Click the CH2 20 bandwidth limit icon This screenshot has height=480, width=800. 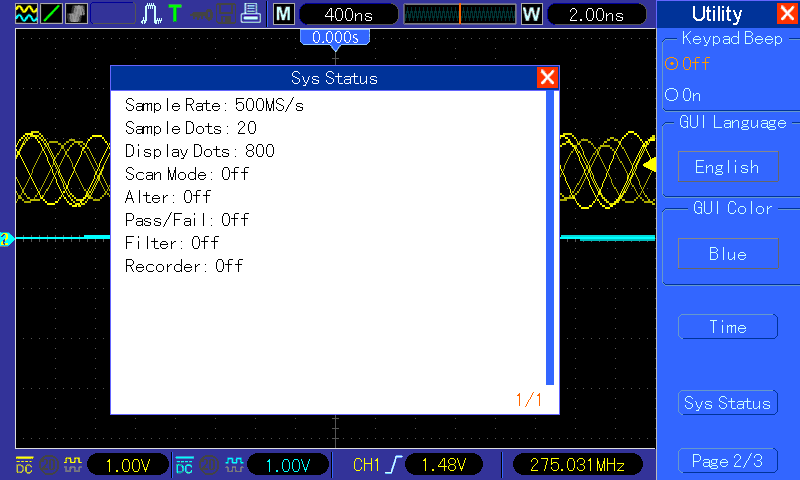point(209,465)
